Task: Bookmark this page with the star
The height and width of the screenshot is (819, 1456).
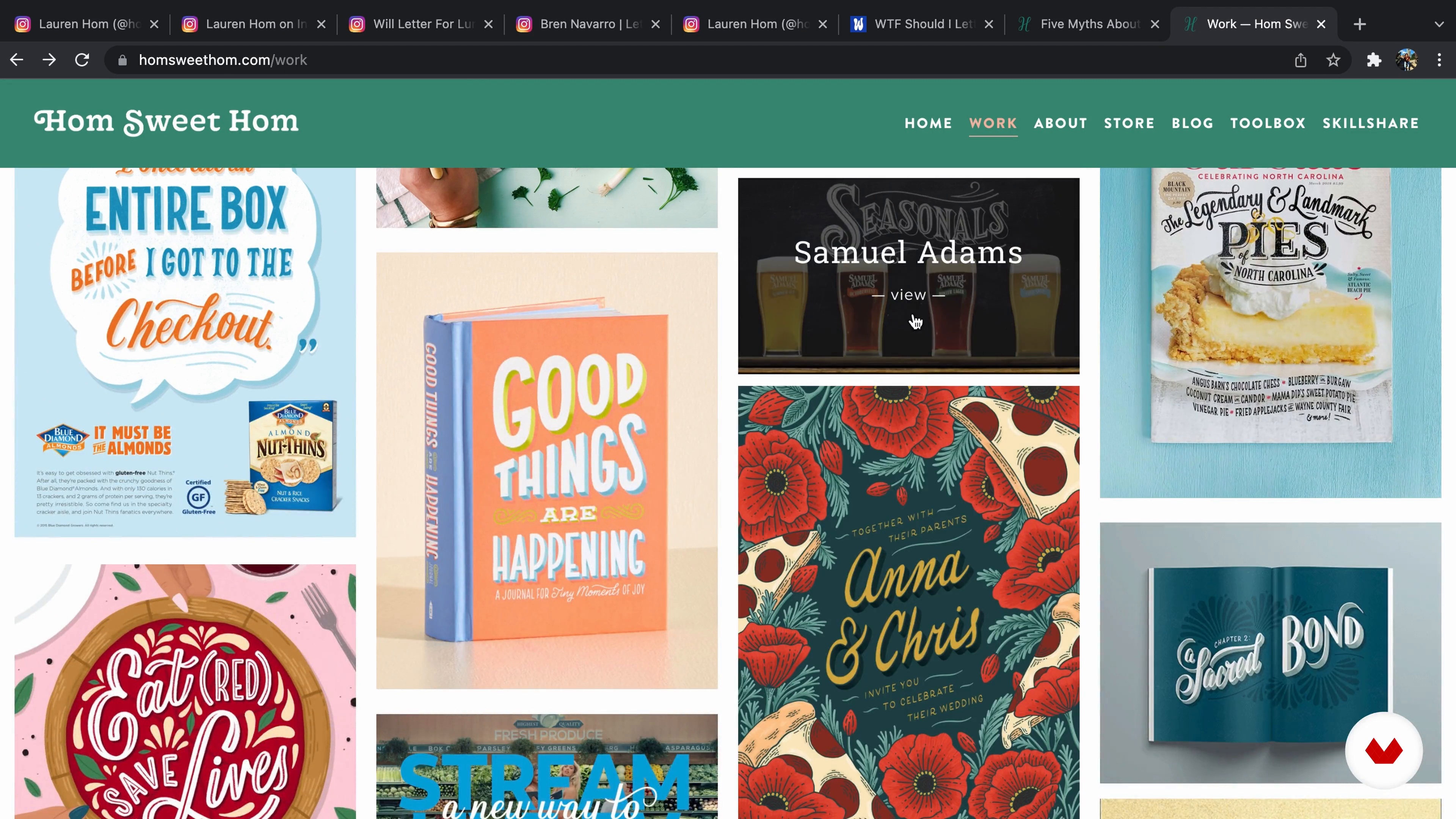Action: 1334,60
